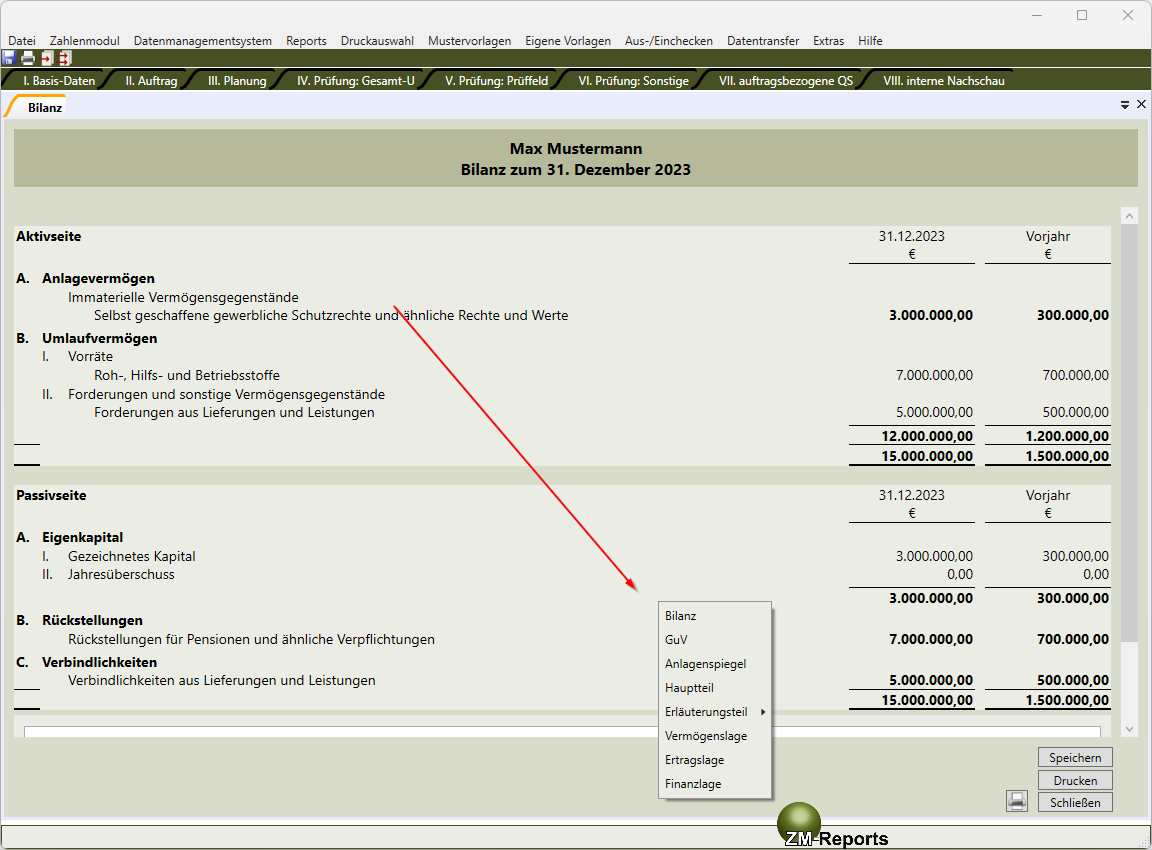Click the double red arrow document icon

click(x=65, y=58)
